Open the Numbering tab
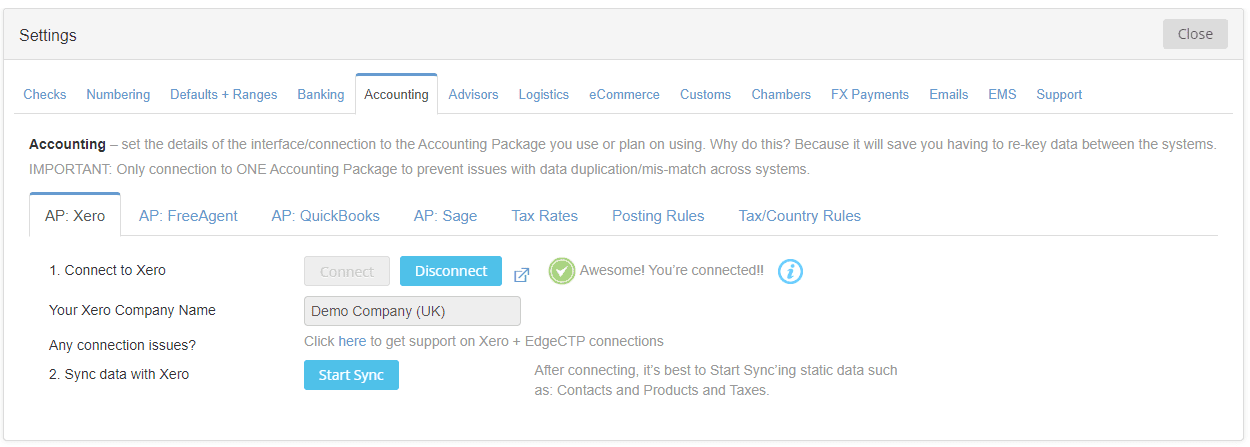The width and height of the screenshot is (1250, 447). (118, 94)
